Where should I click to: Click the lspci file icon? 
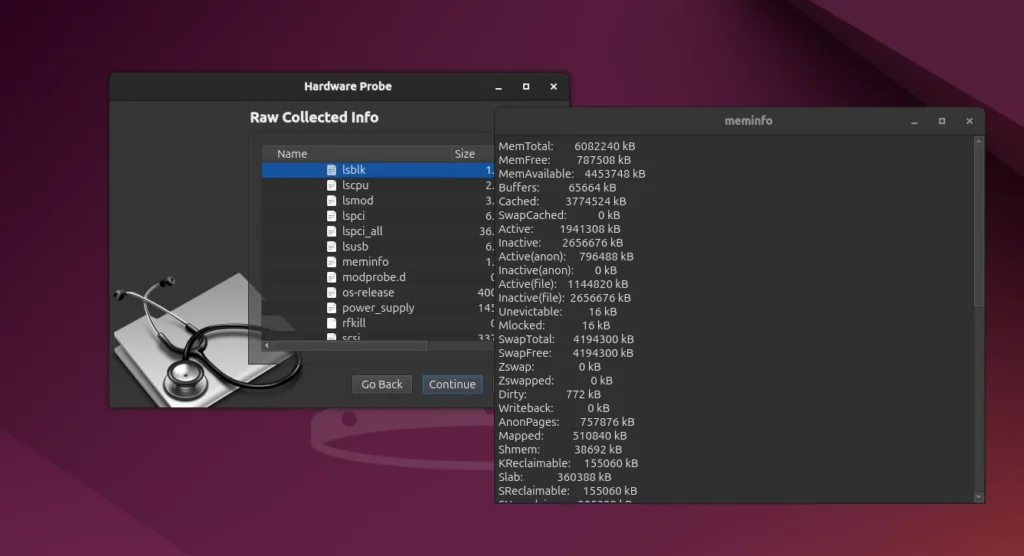[332, 216]
